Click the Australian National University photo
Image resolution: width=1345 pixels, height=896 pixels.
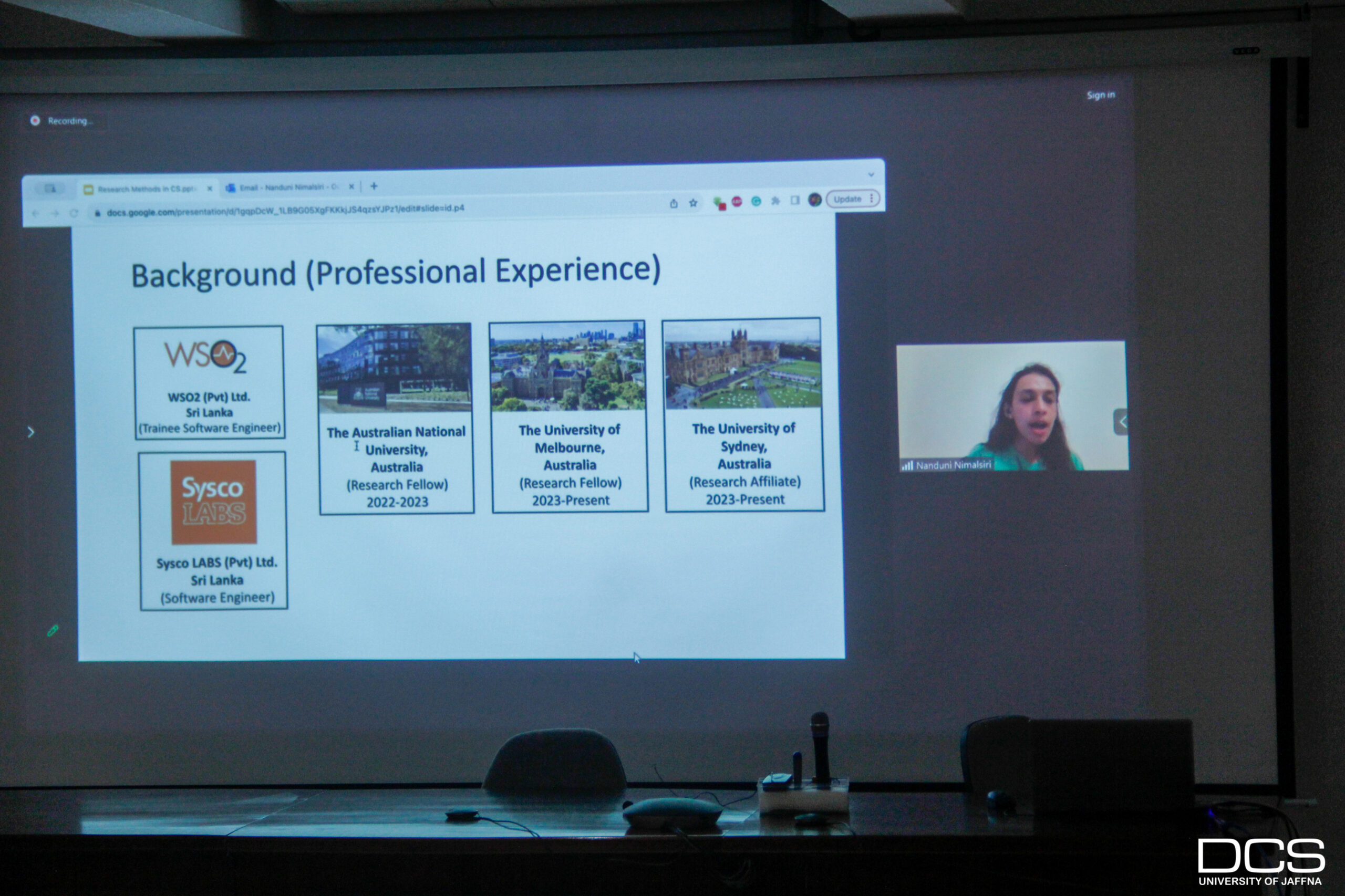pyautogui.click(x=395, y=369)
